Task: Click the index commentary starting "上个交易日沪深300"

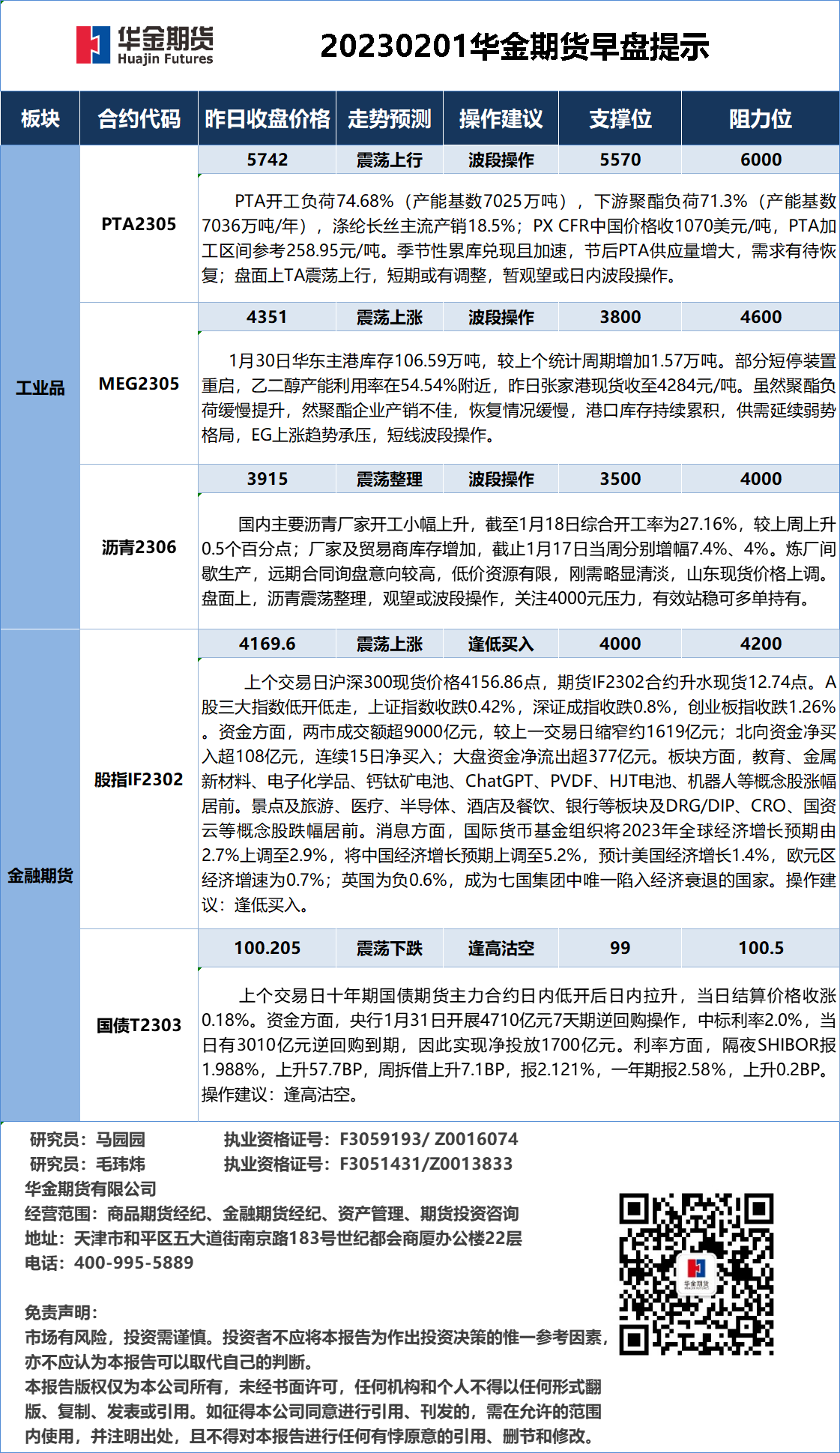Action: [x=519, y=794]
